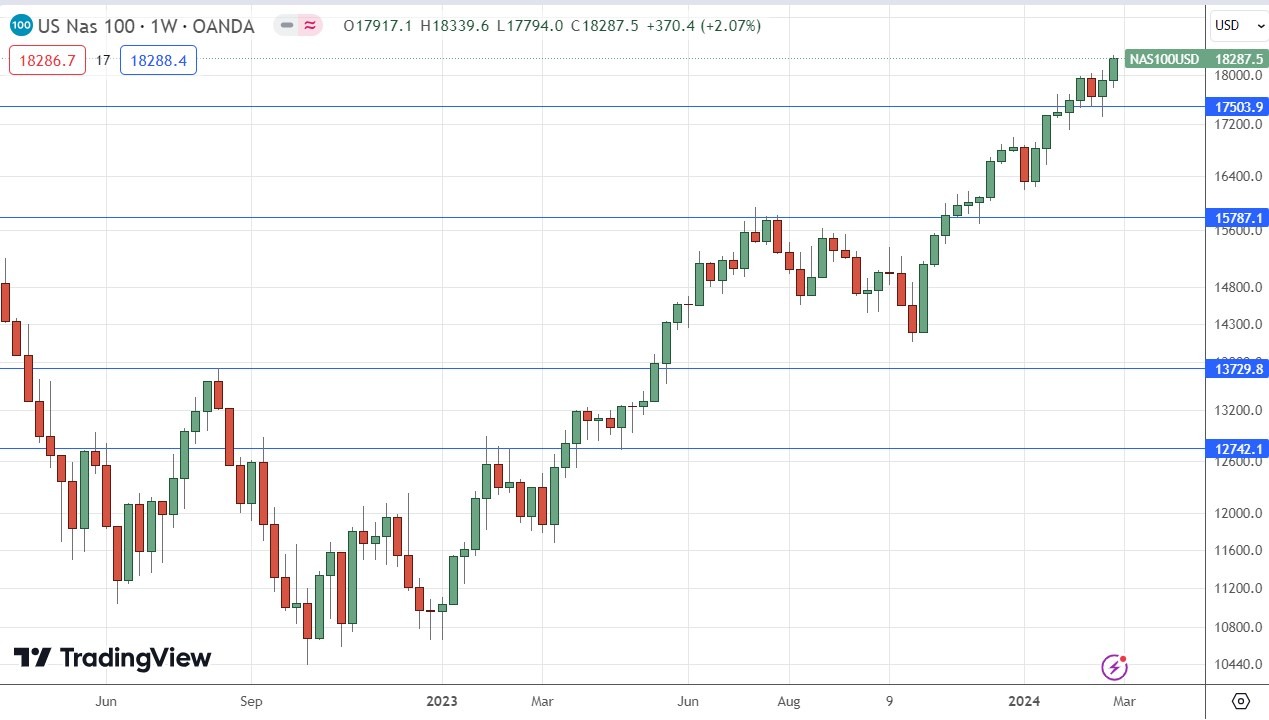Click the extended session "≈" icon
Image resolution: width=1269 pixels, height=720 pixels.
[x=310, y=27]
